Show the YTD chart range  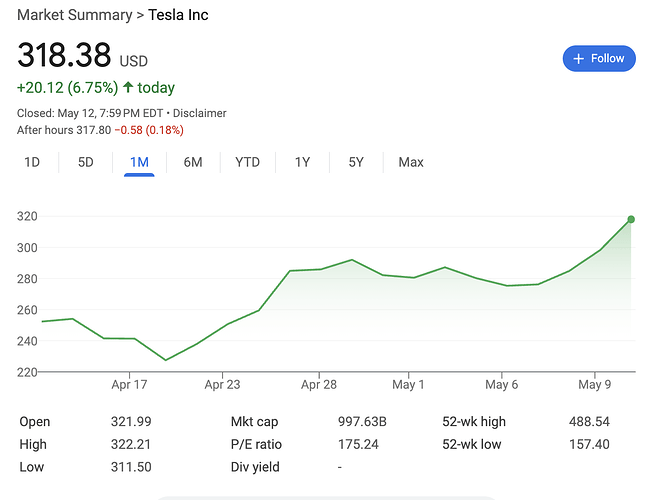coord(247,162)
